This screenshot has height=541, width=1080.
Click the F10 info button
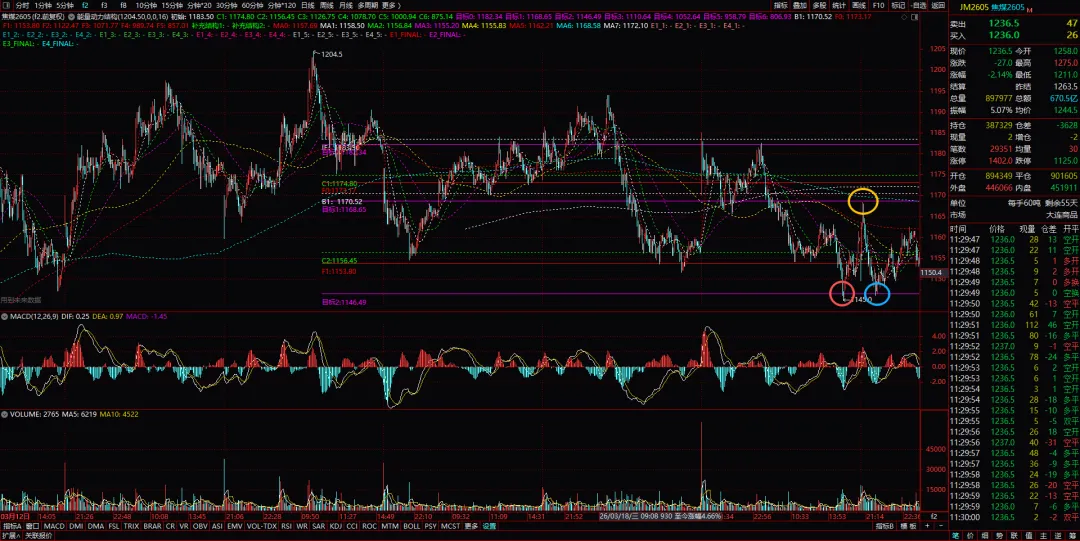pos(878,5)
